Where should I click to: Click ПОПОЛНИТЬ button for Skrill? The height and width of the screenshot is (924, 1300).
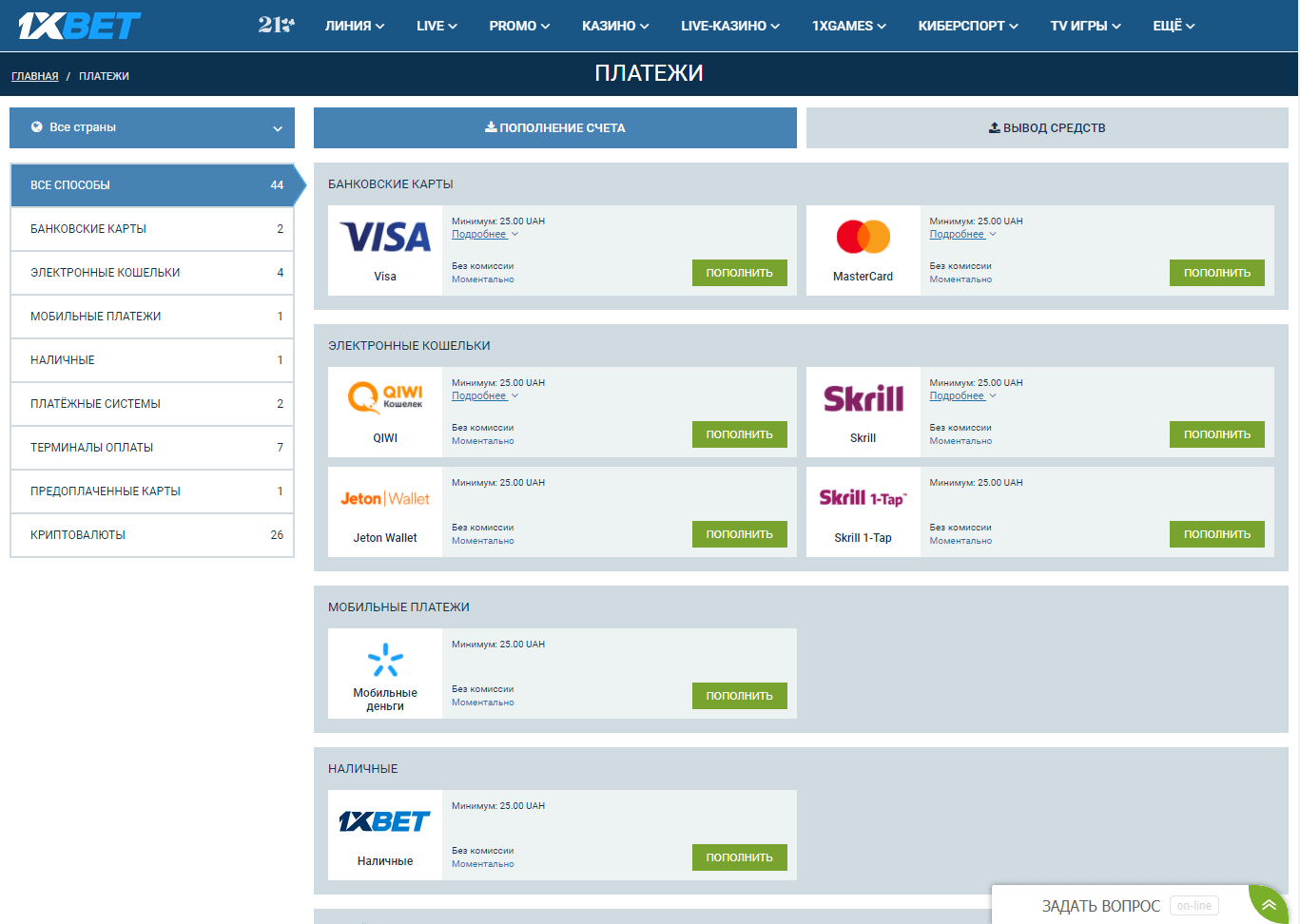click(1217, 434)
